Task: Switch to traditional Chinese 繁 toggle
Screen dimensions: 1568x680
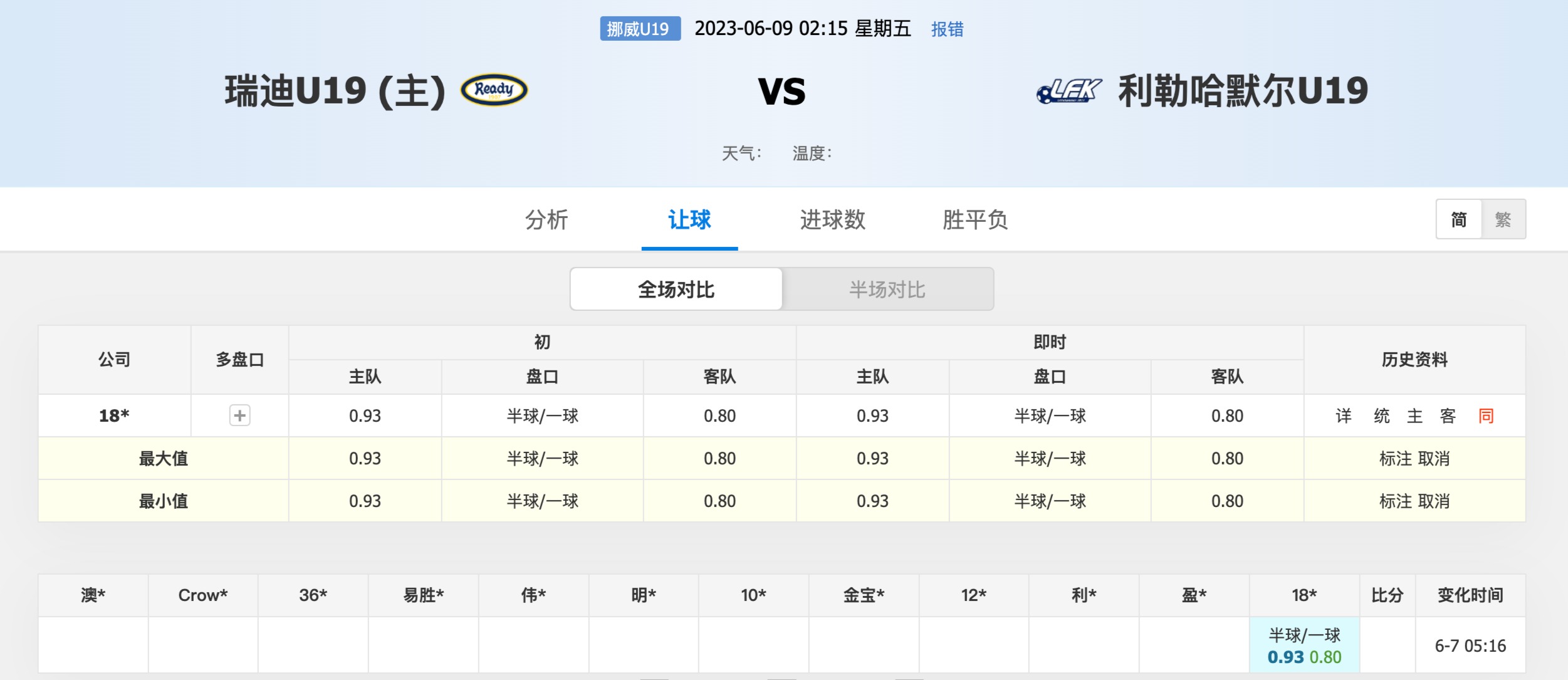Action: [x=1503, y=219]
